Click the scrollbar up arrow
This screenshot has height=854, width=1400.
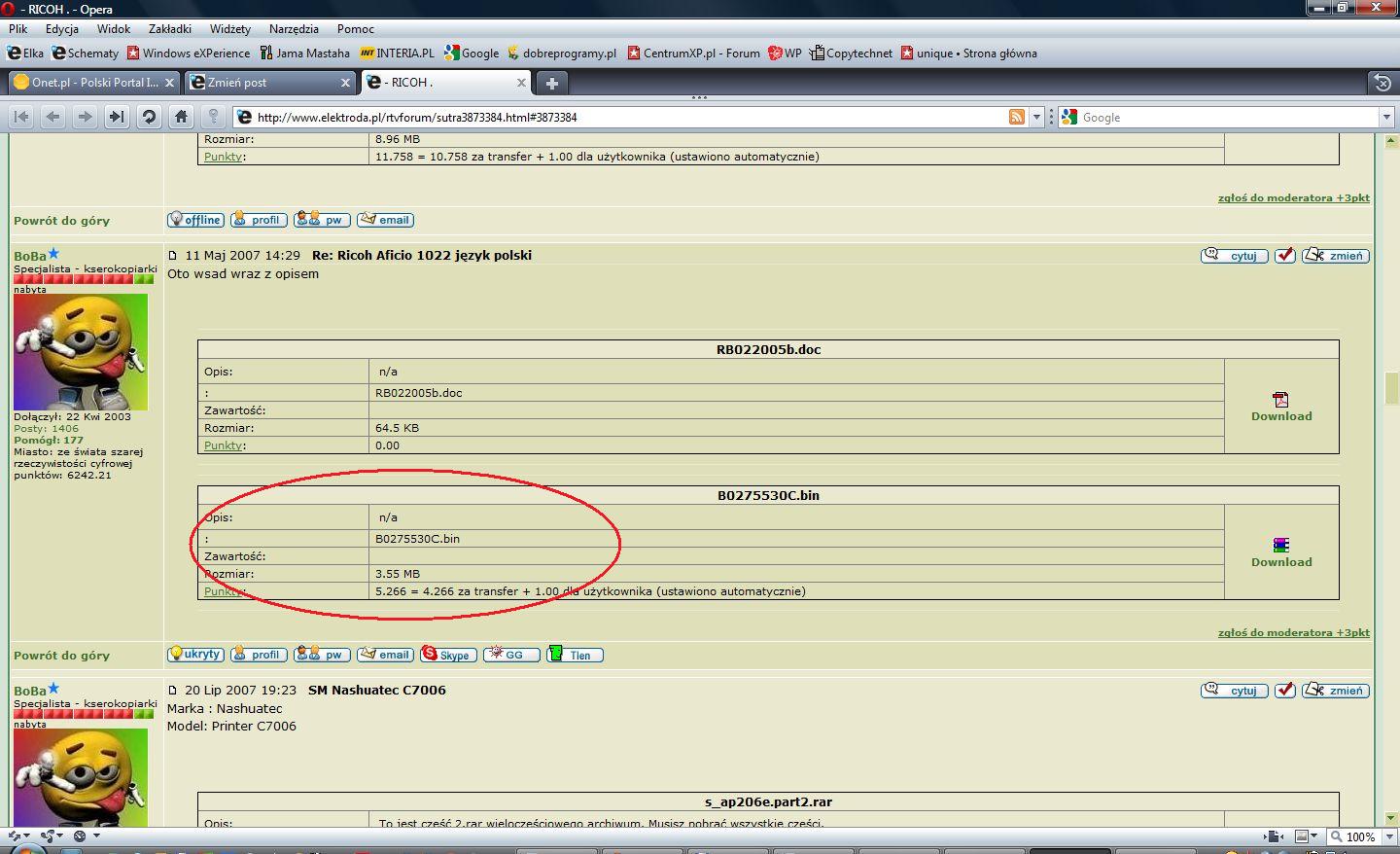(x=1391, y=142)
